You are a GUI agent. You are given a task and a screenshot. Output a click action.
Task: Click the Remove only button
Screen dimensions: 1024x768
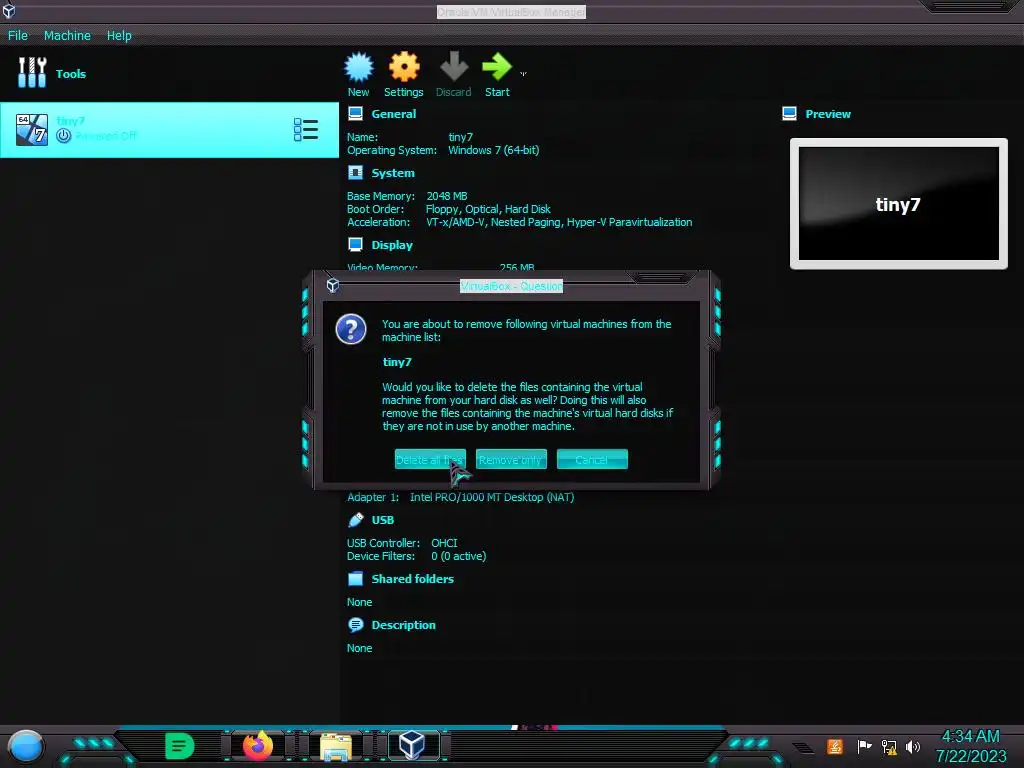pos(511,459)
